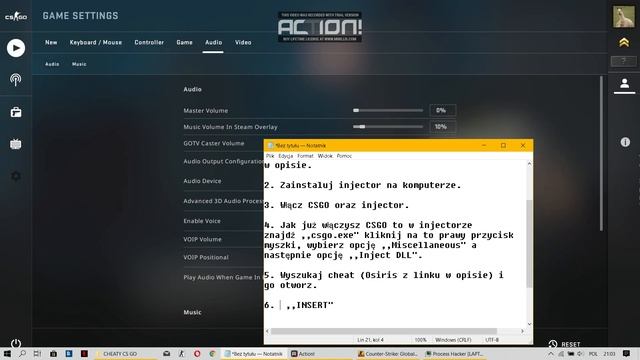
Task: Open the settings gear icon in sidebar
Action: [x=16, y=176]
